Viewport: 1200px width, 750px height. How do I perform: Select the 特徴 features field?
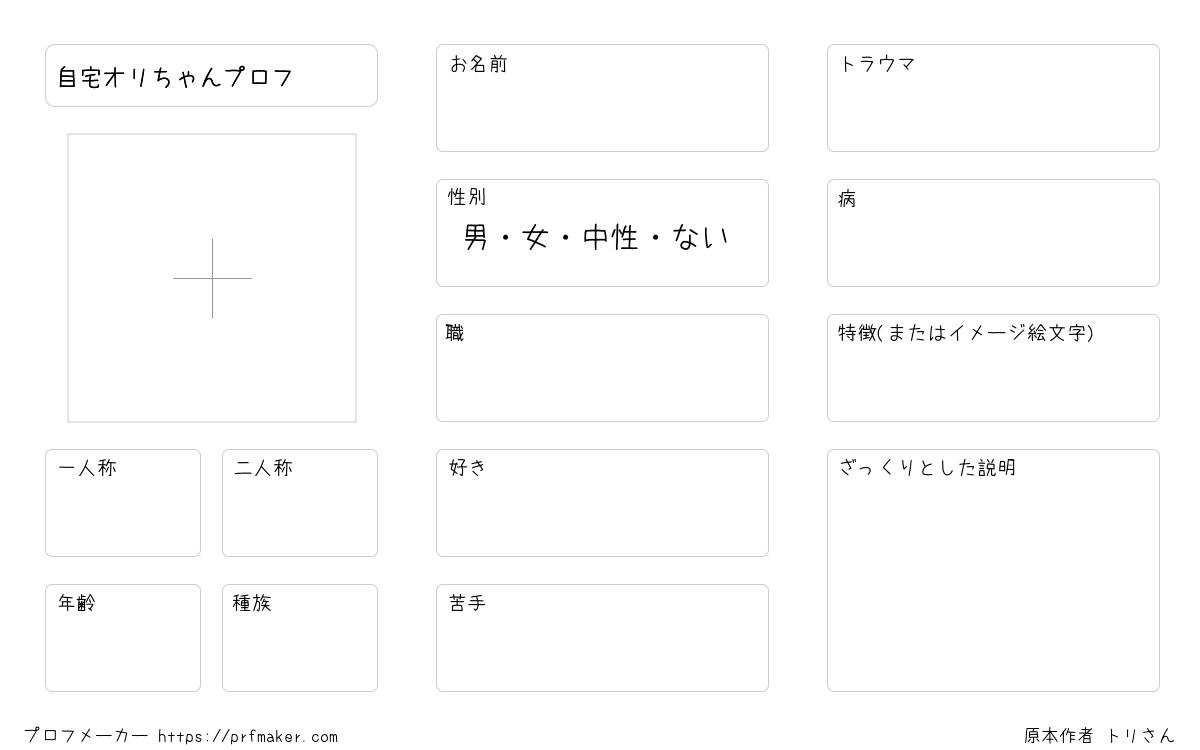coord(993,368)
